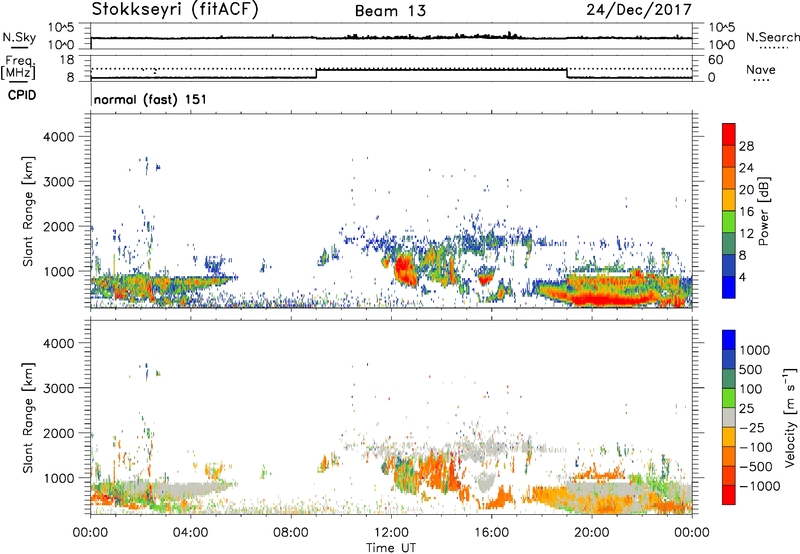Click the Stokkseyri (fitACF) title text
This screenshot has height=554, width=800.
click(175, 10)
